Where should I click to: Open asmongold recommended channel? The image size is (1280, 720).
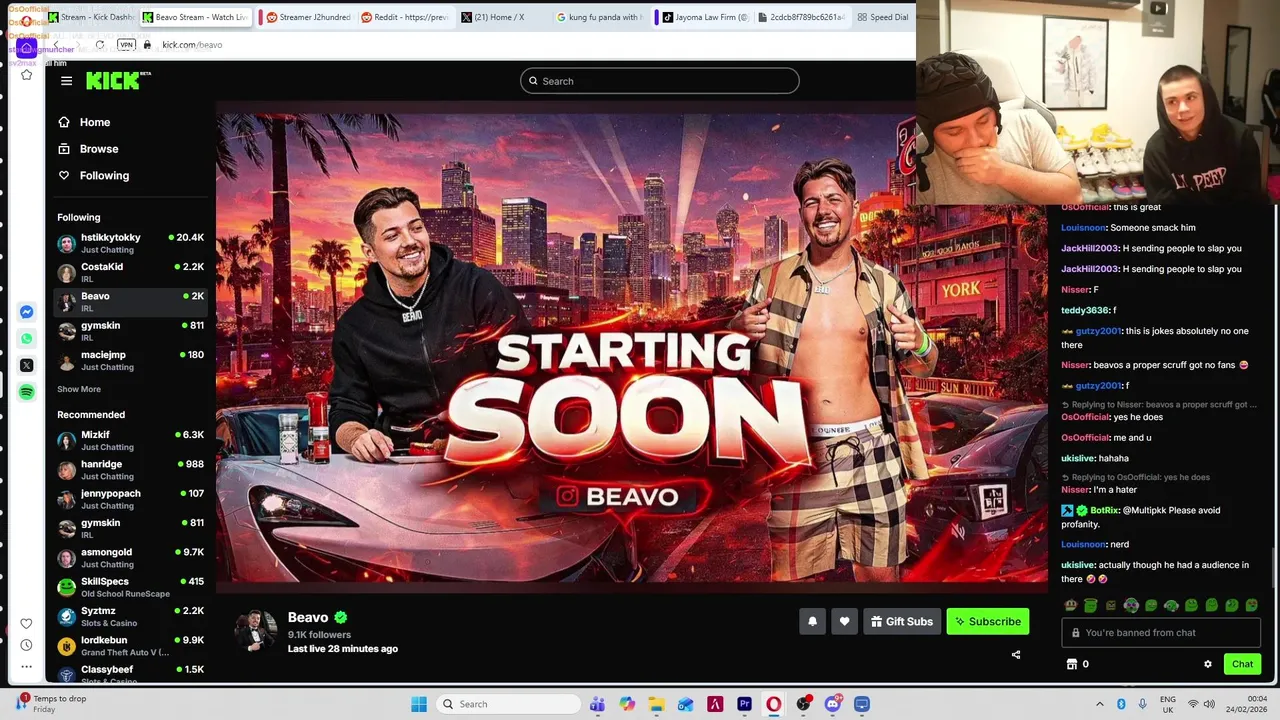pos(130,558)
